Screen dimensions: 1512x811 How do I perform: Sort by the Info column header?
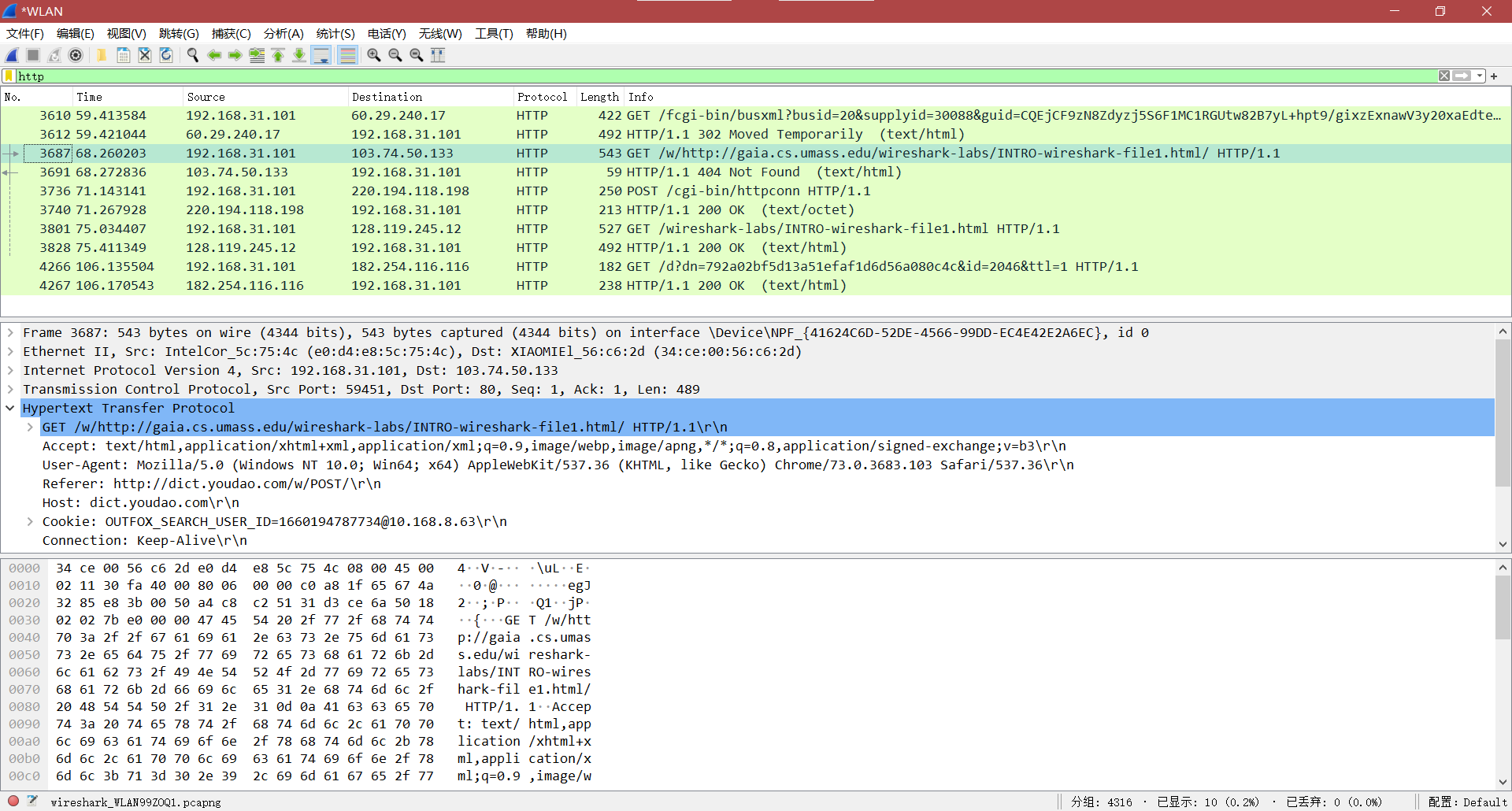(x=1067, y=97)
